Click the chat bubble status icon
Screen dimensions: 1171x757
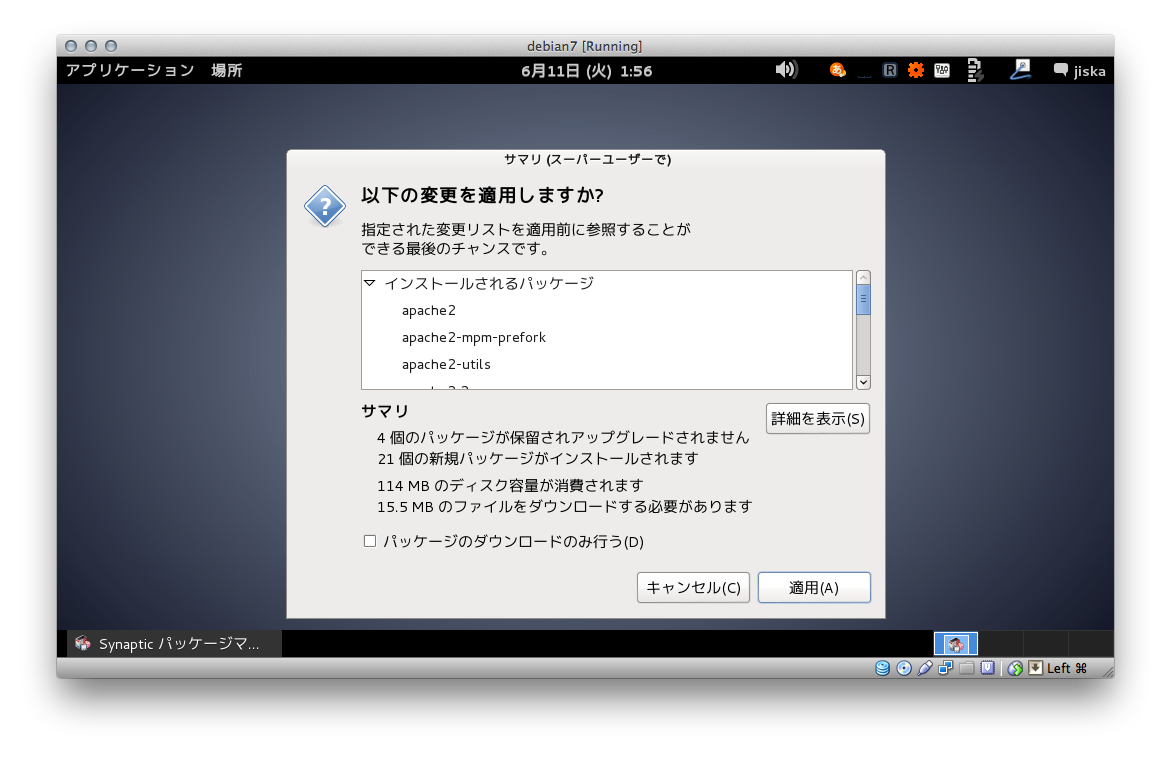(x=1060, y=70)
